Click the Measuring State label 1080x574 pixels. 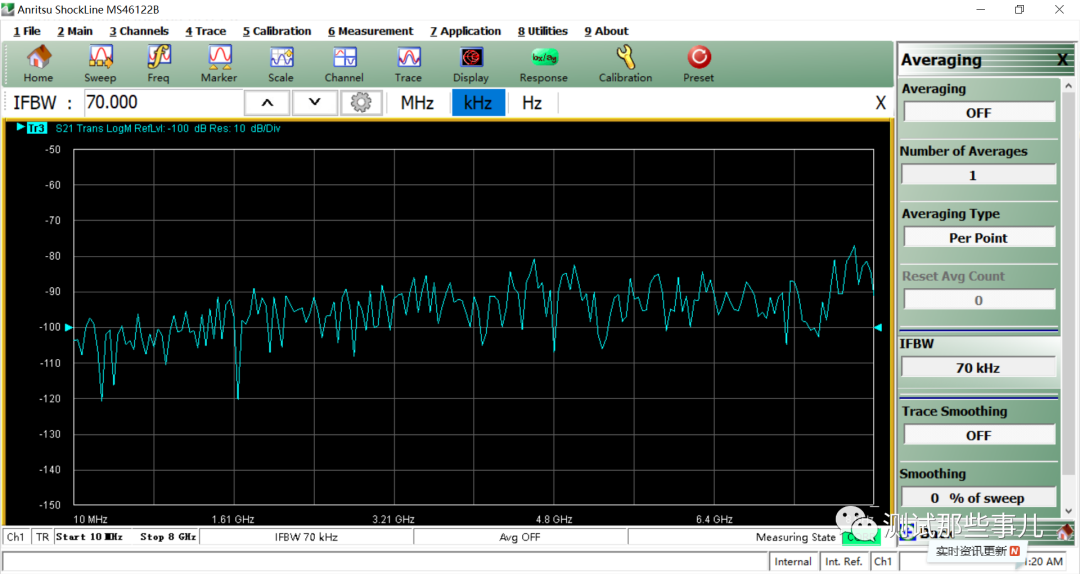[796, 537]
